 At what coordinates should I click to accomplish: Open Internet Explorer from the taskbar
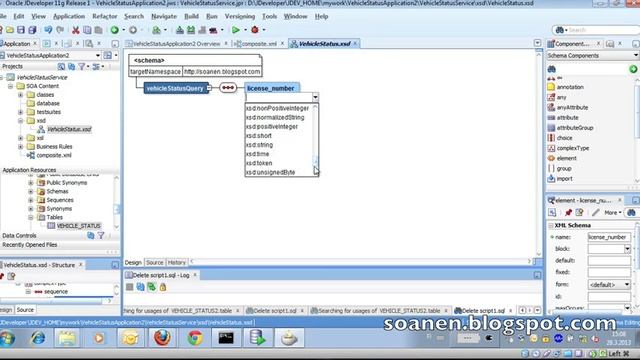[38, 338]
